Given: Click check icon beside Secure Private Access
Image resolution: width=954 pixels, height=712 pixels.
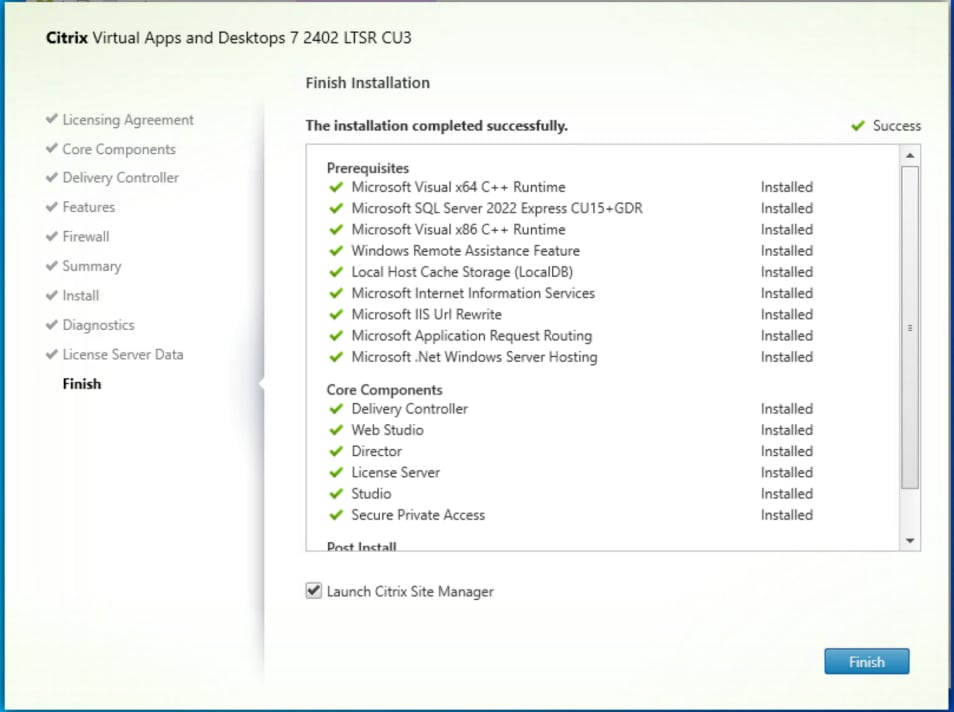Looking at the screenshot, I should pyautogui.click(x=336, y=515).
